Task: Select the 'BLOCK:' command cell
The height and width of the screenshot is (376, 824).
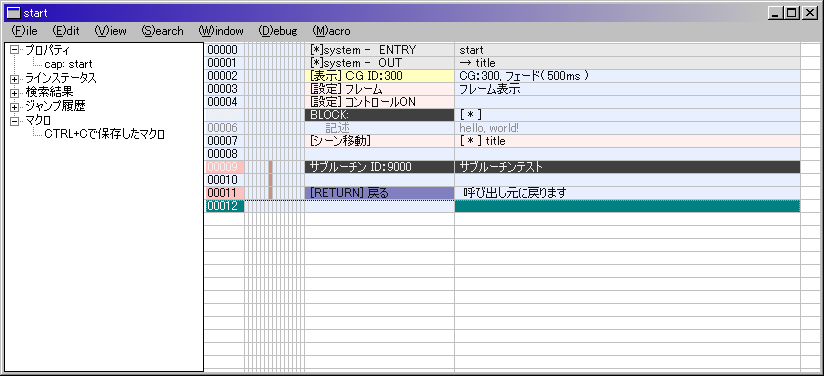Action: (x=379, y=115)
